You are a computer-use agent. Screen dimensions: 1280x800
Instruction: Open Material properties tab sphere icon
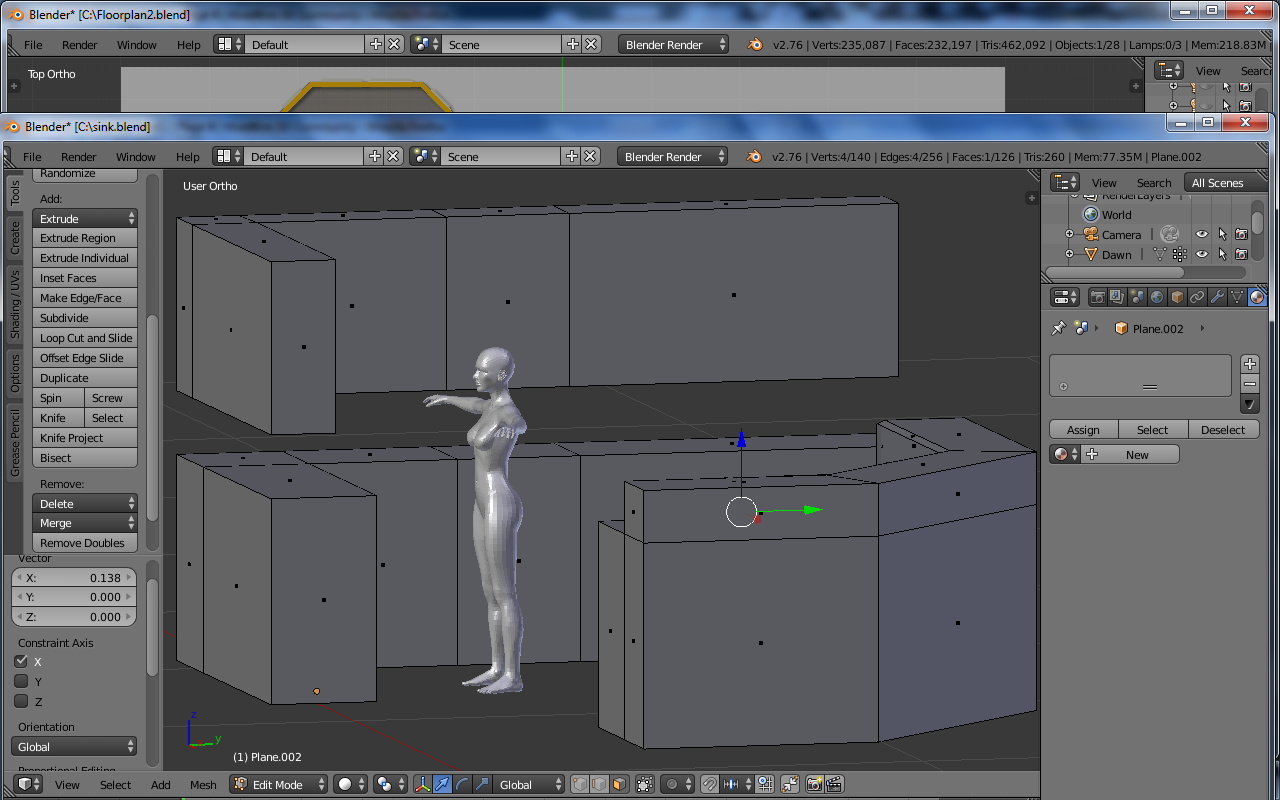click(1257, 297)
